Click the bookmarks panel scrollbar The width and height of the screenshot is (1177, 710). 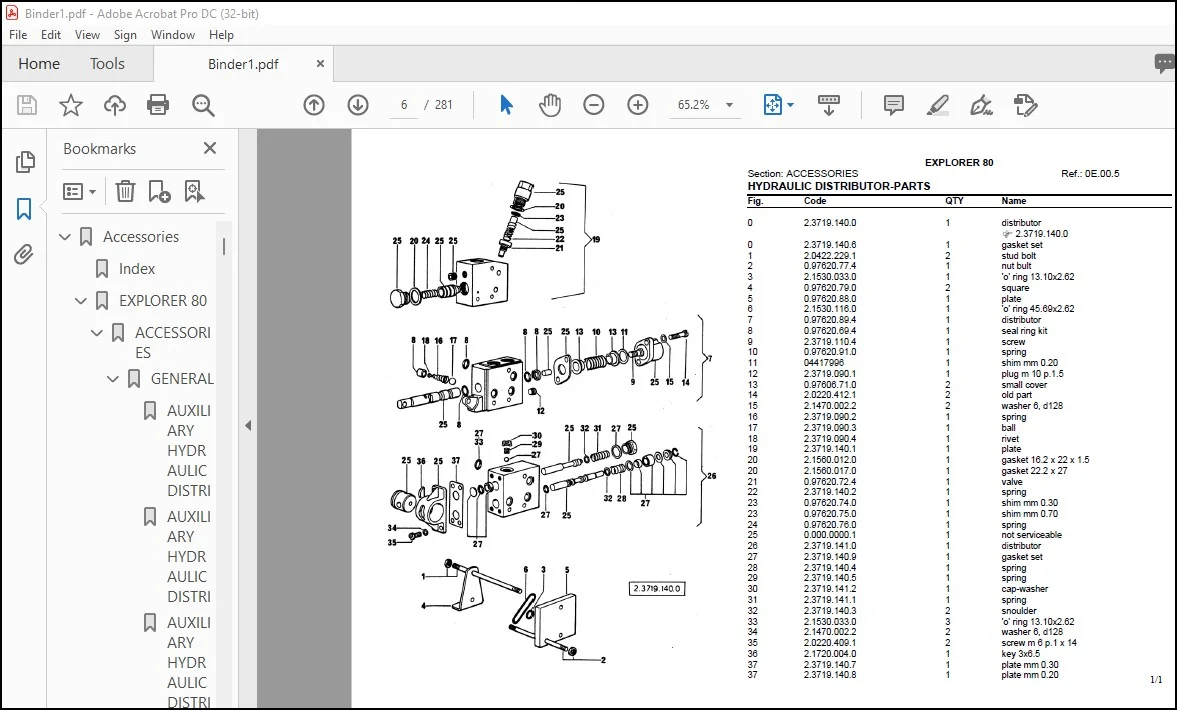pos(224,247)
